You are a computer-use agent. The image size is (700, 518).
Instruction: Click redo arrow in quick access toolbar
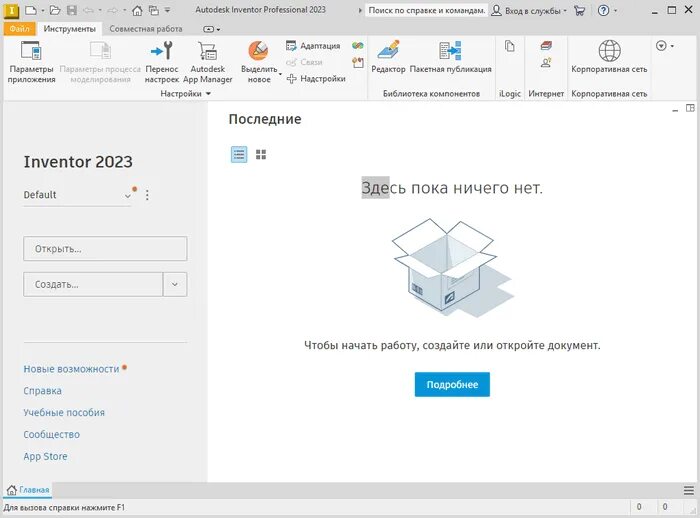click(x=112, y=10)
